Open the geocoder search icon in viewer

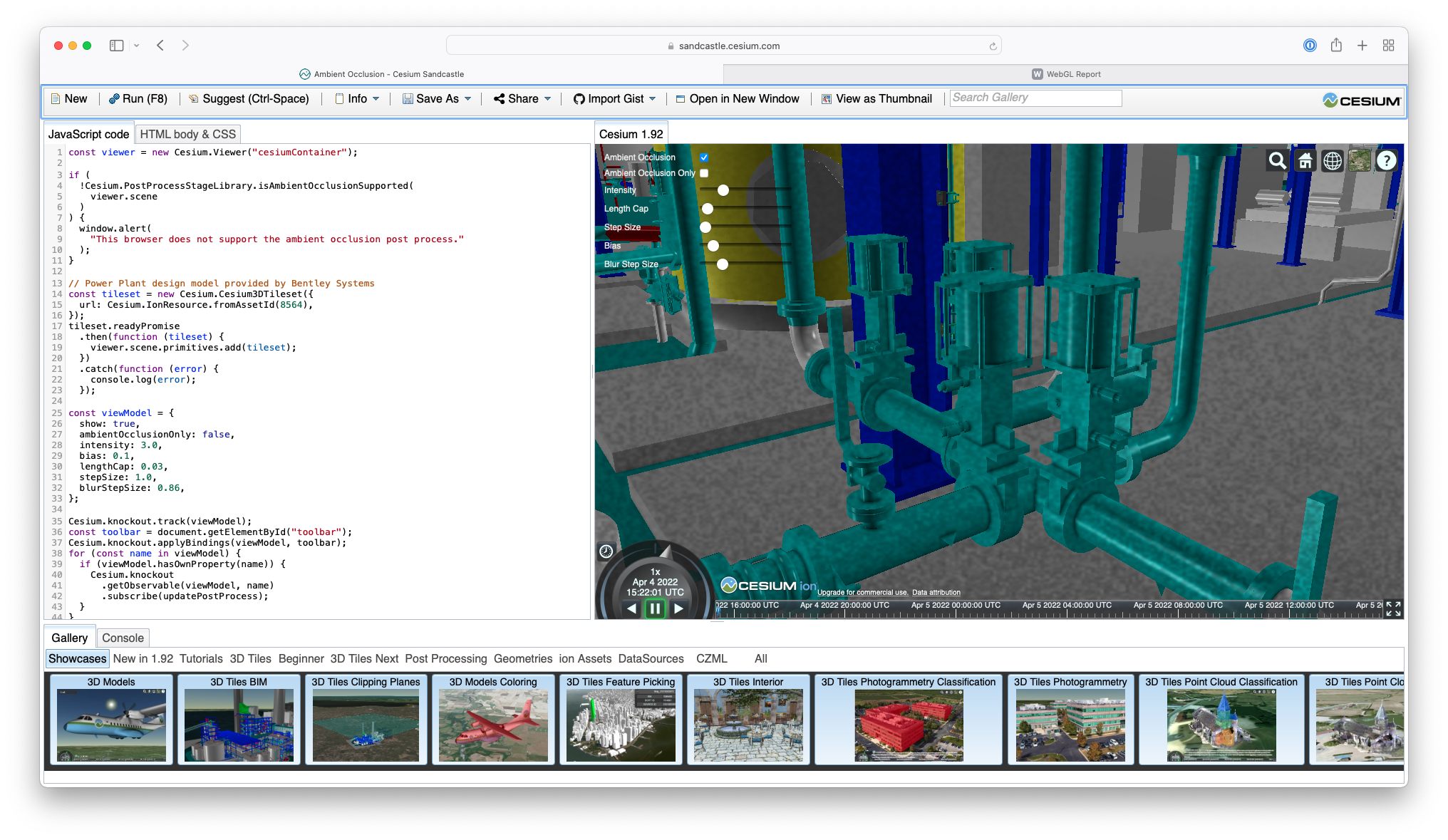click(1278, 161)
